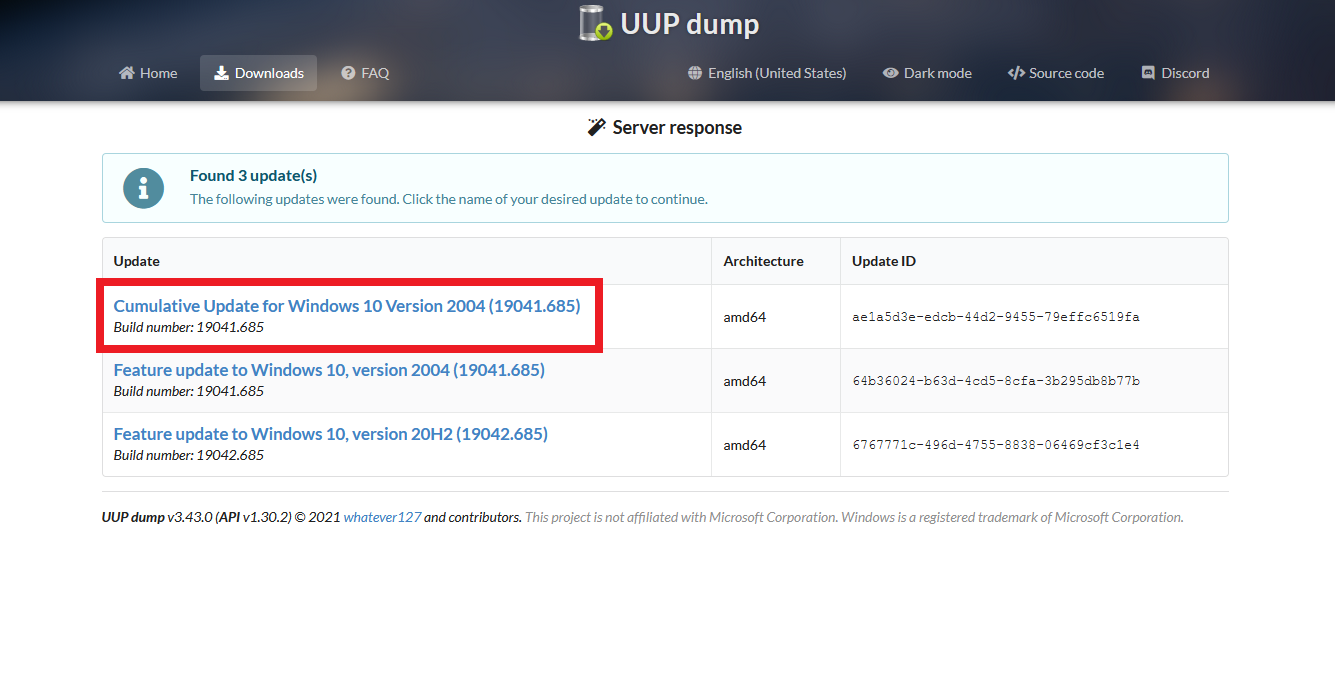Select Update ID ae1a5d3e-edcb-44d2-9455-79effc6519fa

[x=996, y=317]
